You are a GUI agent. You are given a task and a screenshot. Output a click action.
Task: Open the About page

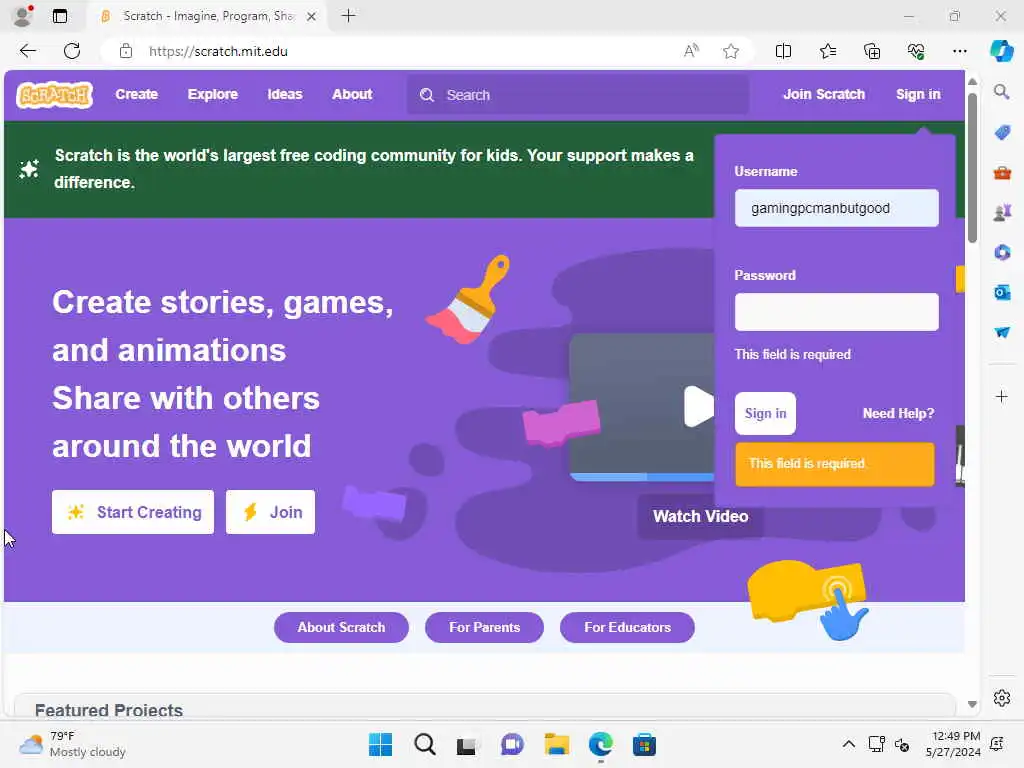[352, 94]
